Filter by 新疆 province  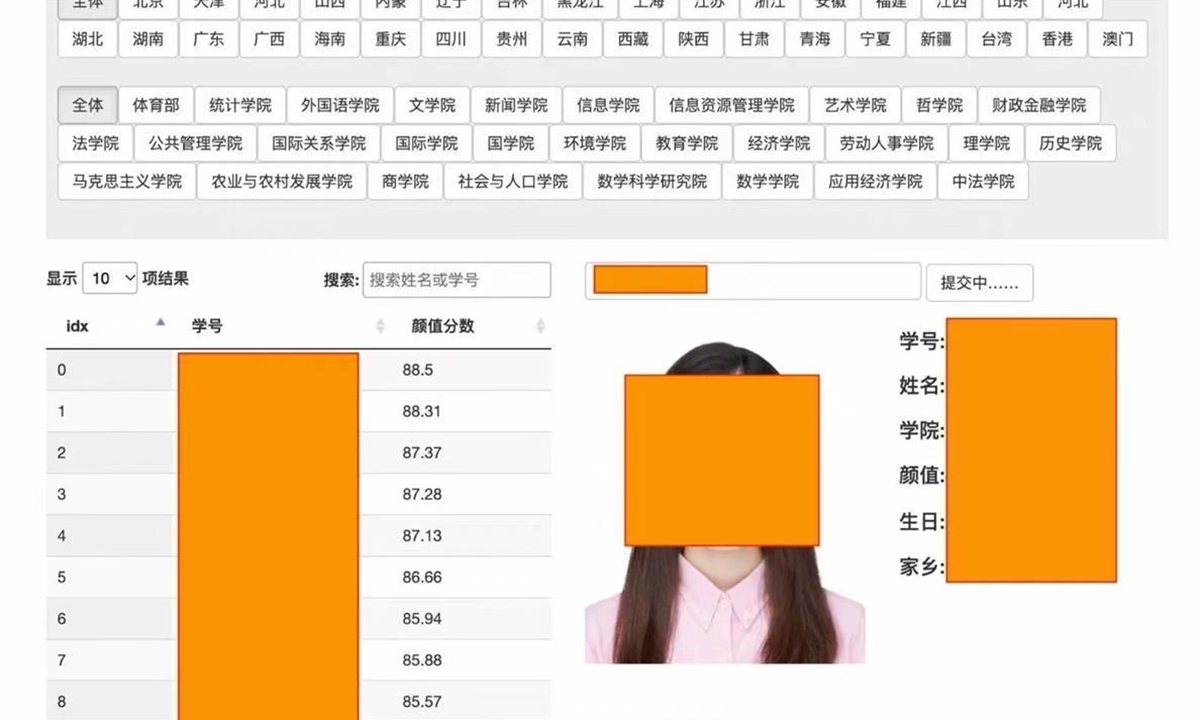(936, 39)
